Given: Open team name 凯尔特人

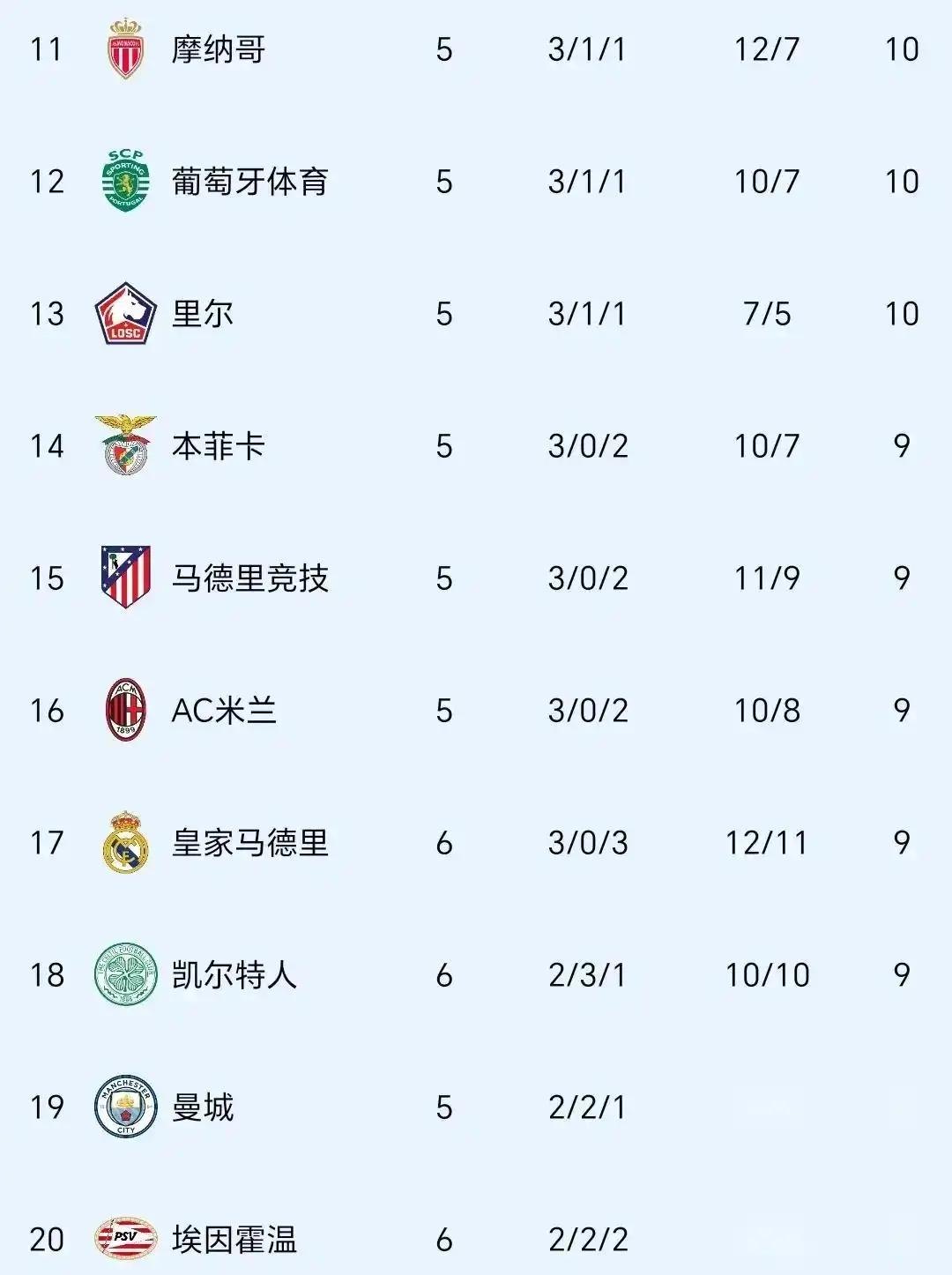Looking at the screenshot, I should [x=234, y=975].
